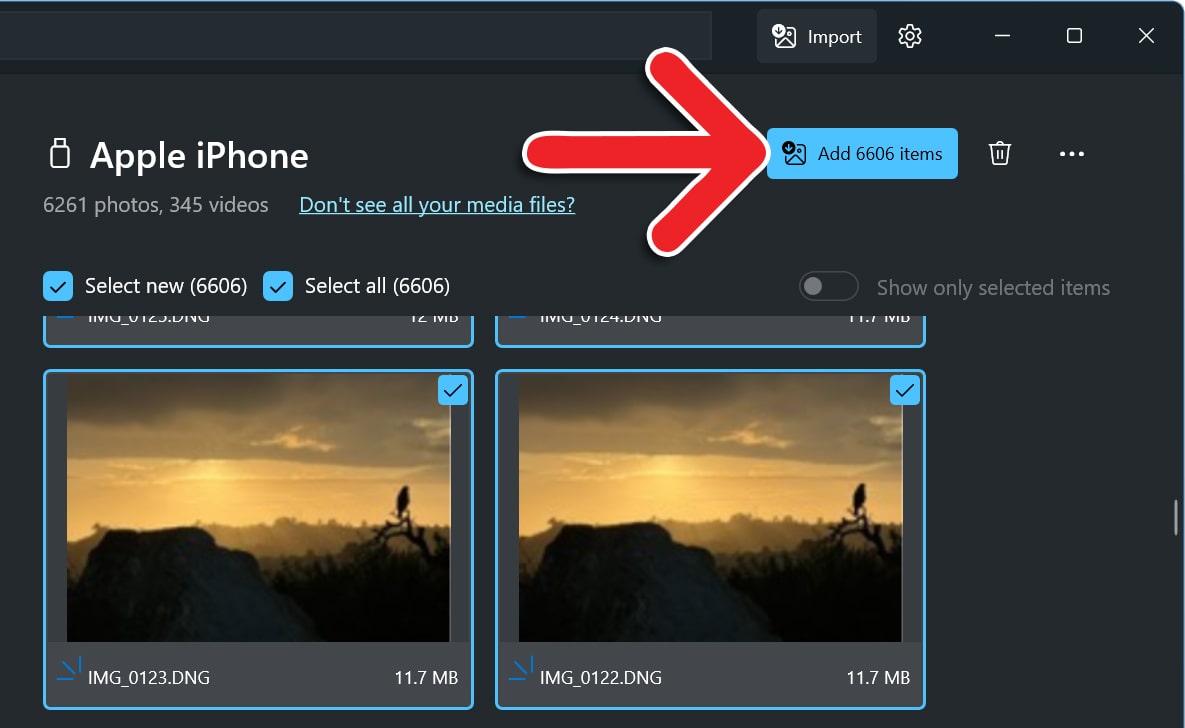This screenshot has height=728, width=1185.
Task: Click the trash icon to delete selected items
Action: (x=999, y=153)
